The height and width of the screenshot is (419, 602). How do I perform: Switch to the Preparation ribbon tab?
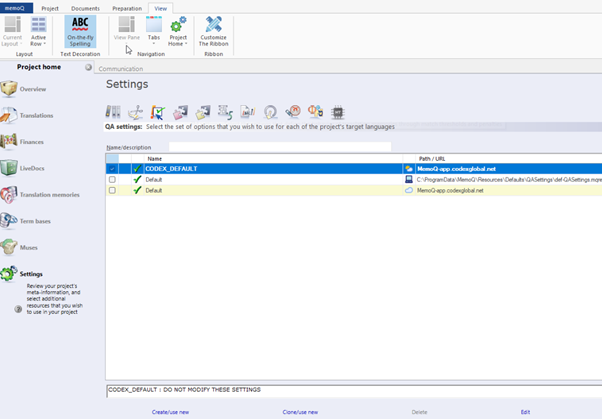127,8
